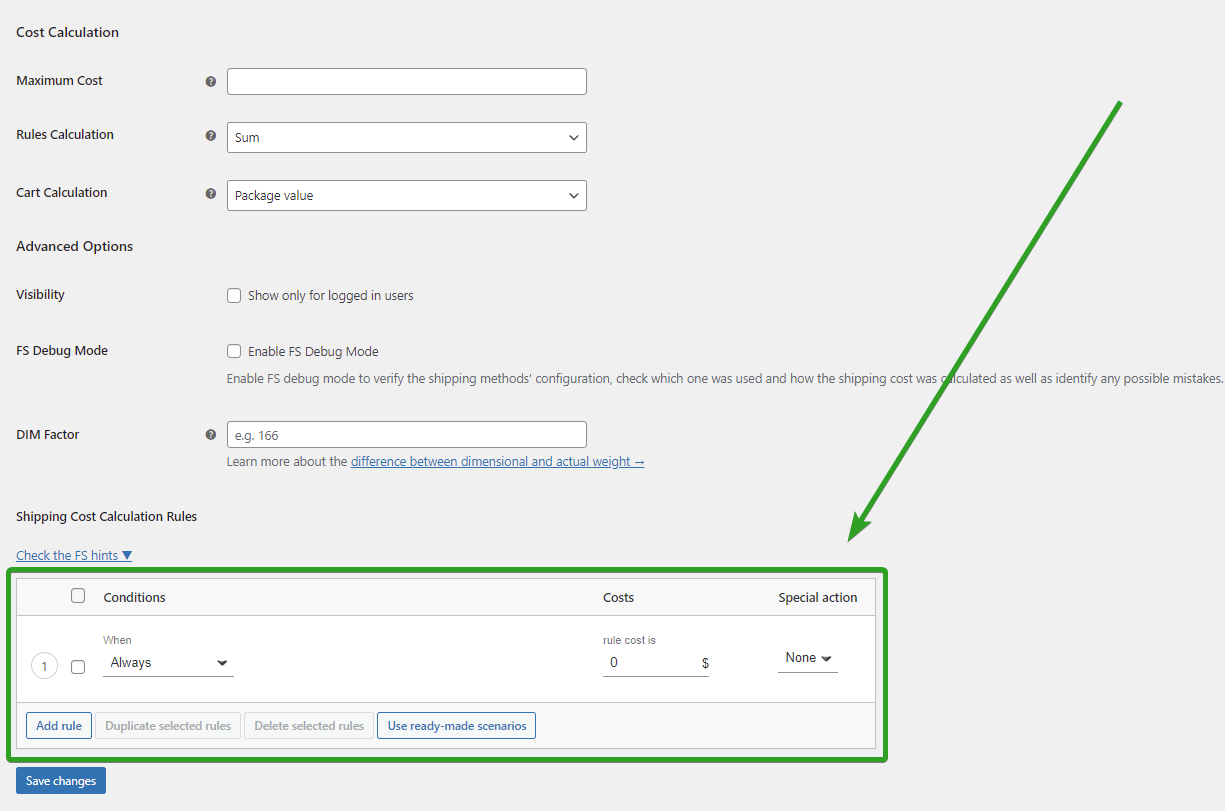The image size is (1225, 811).
Task: Click the Advanced Options heading
Action: click(x=75, y=246)
